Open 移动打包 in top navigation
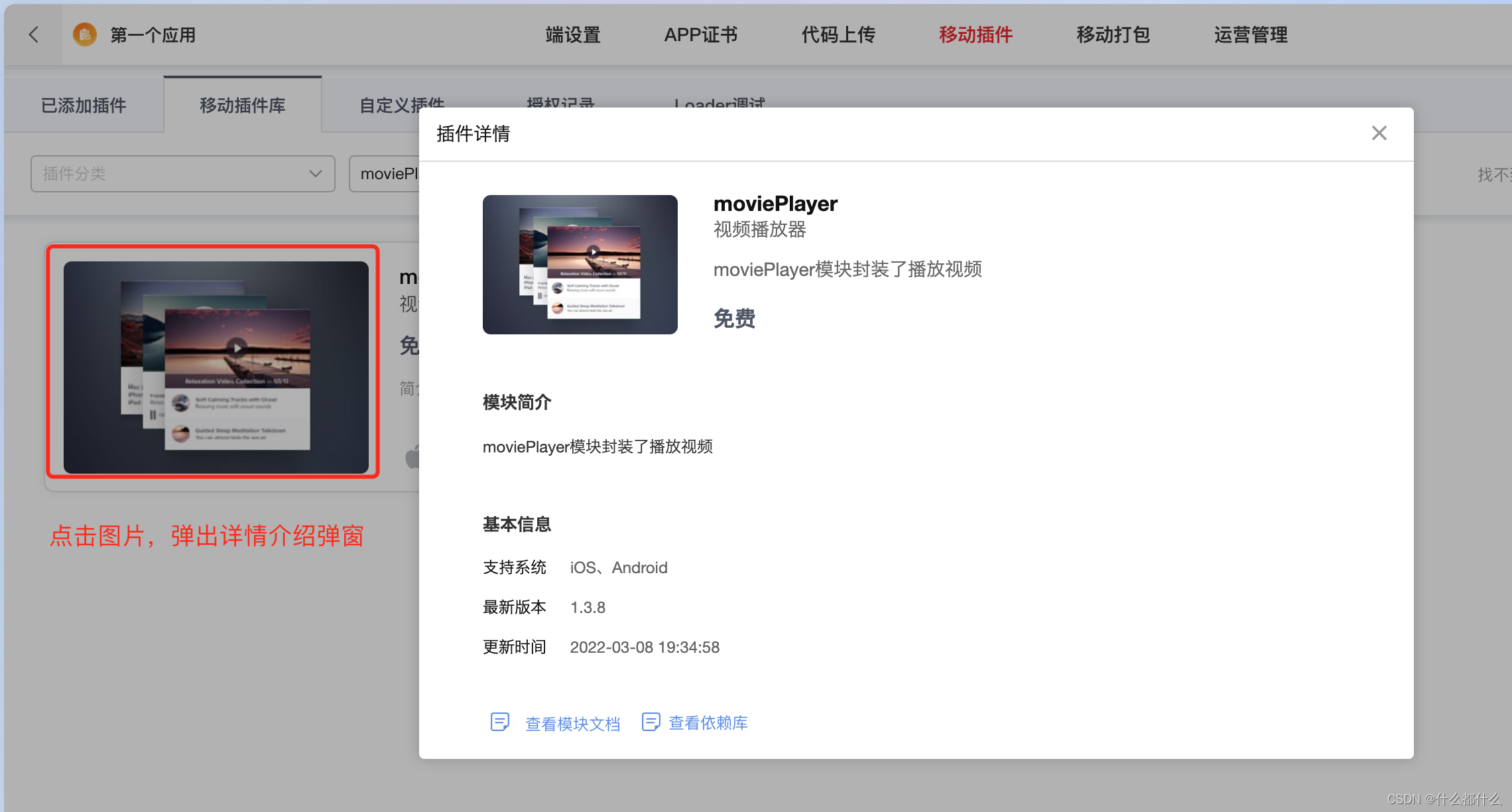This screenshot has height=812, width=1512. click(x=1113, y=34)
